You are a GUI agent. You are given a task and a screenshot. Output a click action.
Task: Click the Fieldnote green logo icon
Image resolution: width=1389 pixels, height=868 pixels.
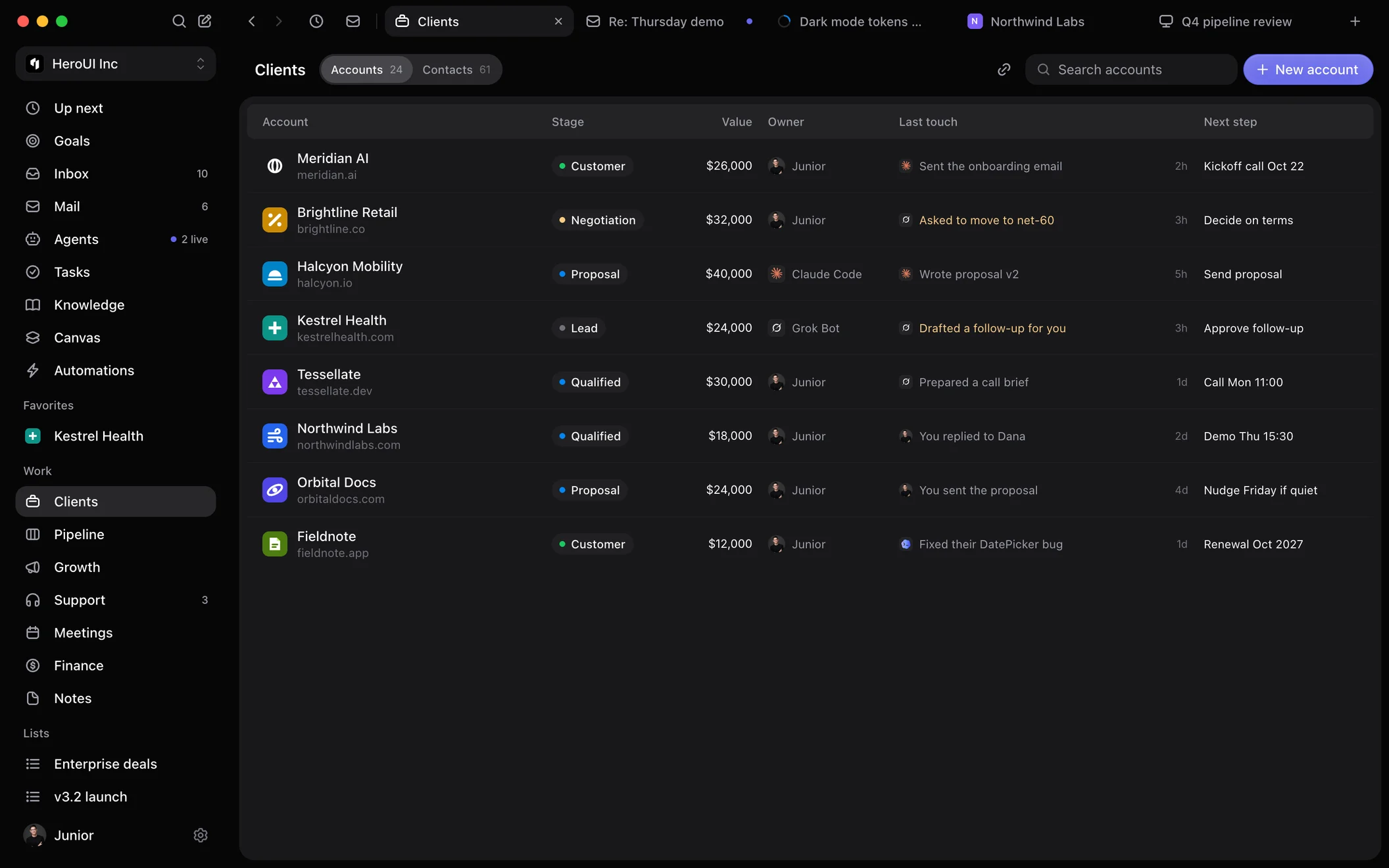click(x=275, y=544)
